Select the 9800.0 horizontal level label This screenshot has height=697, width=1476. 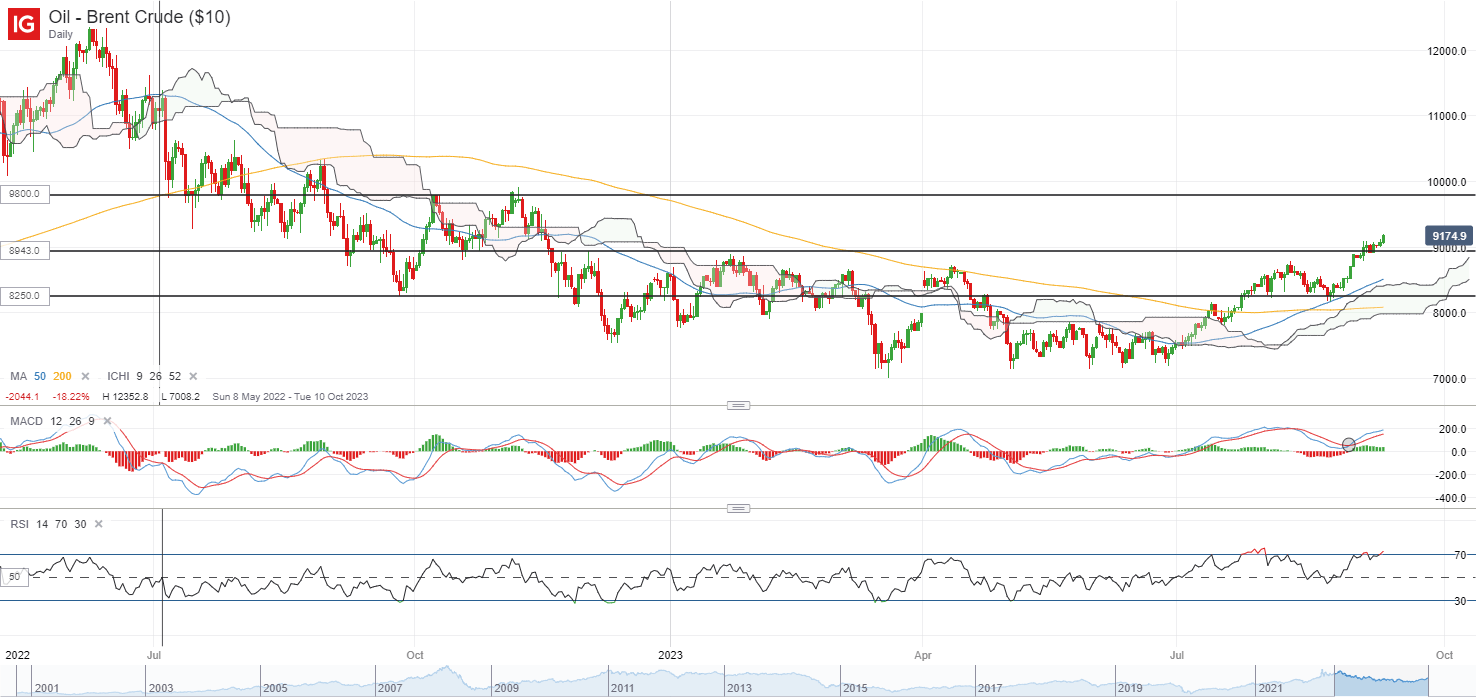click(25, 195)
